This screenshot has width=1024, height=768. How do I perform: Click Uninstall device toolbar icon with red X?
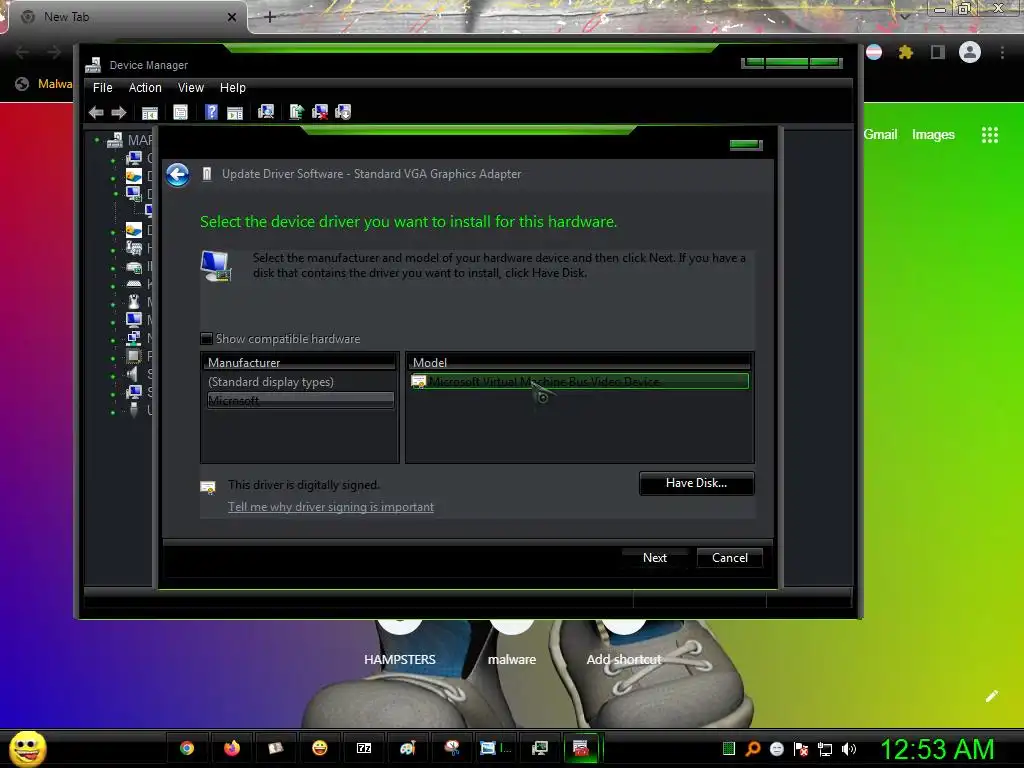(x=320, y=112)
